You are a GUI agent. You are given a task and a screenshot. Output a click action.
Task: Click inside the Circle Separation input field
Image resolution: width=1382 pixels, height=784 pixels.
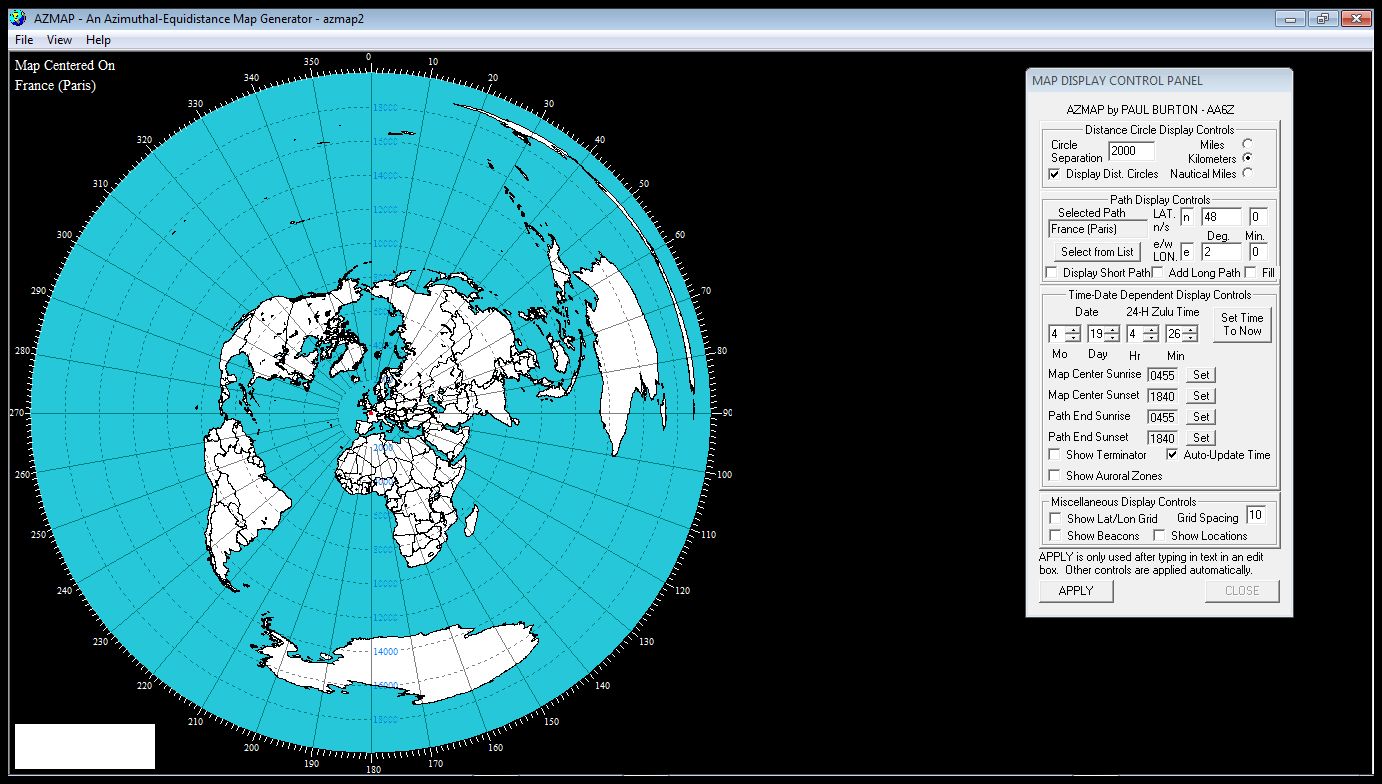(x=1130, y=151)
